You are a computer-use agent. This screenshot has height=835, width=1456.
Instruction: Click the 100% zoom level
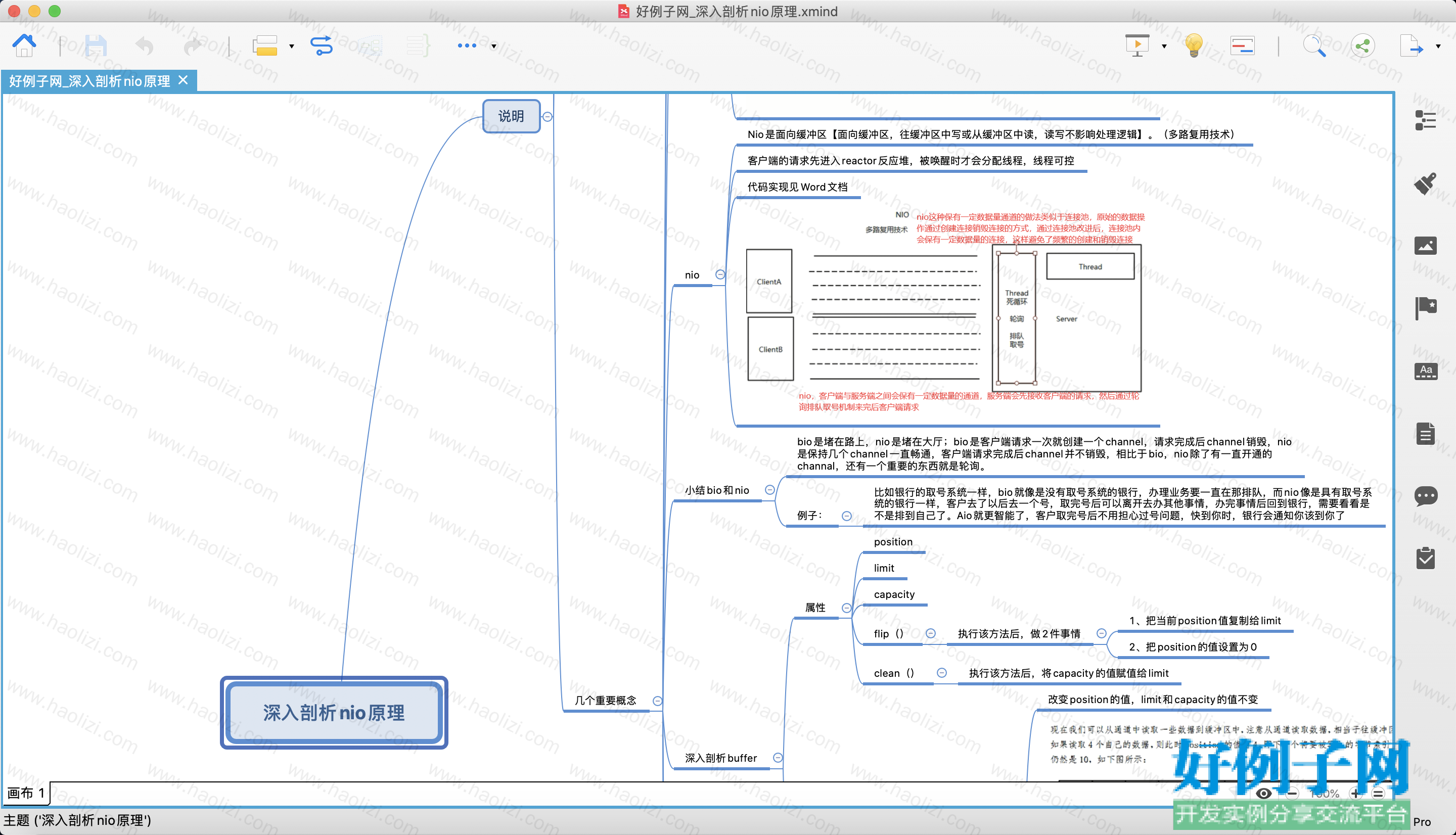point(1325,793)
